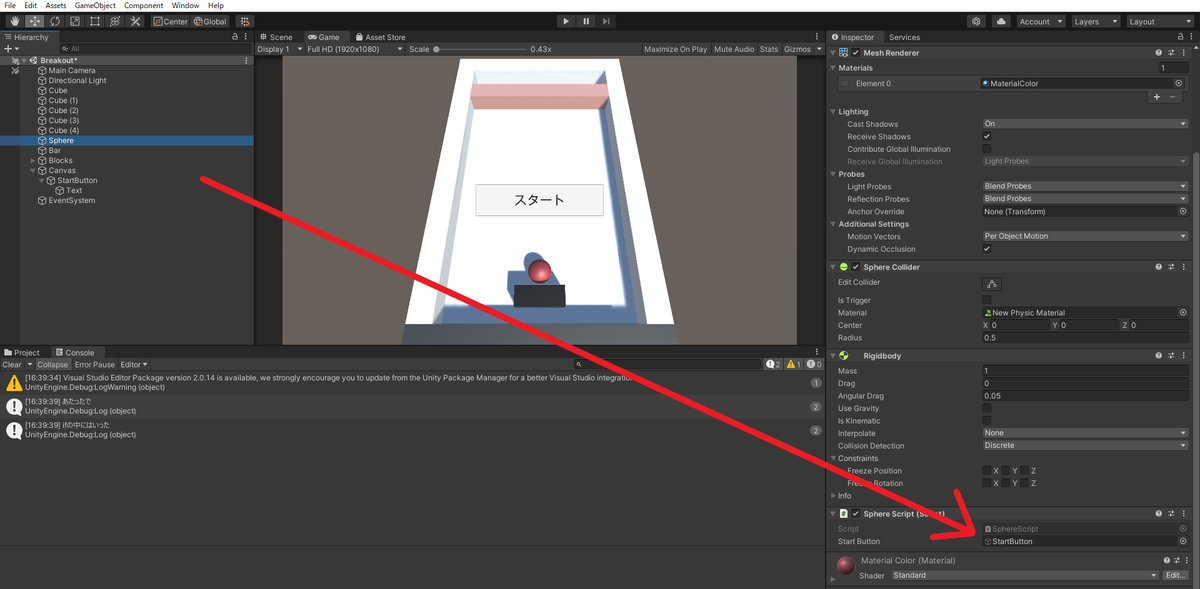
Task: Open cloud services icon
Action: (x=1001, y=21)
